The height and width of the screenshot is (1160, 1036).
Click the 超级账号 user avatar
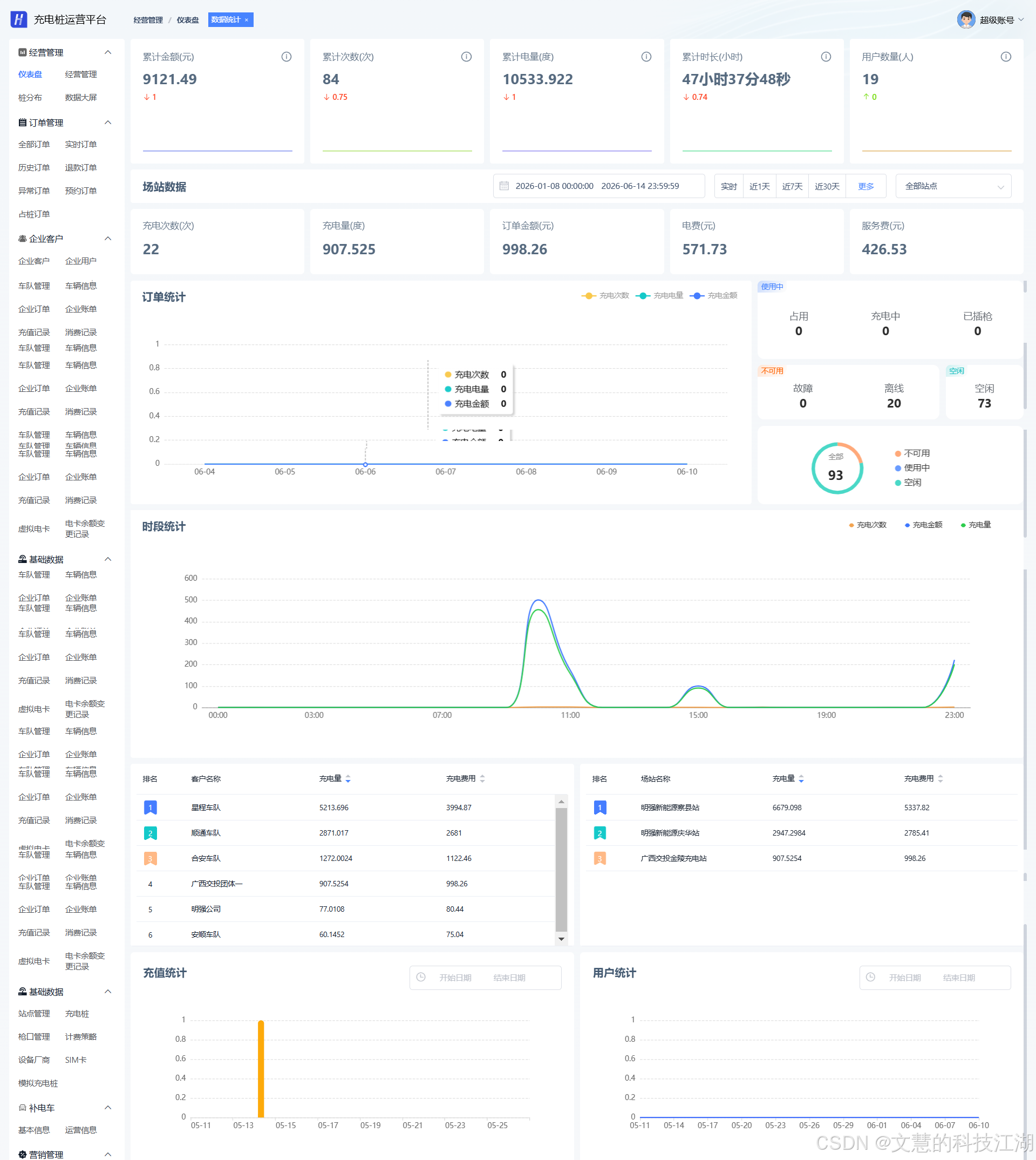(x=965, y=19)
